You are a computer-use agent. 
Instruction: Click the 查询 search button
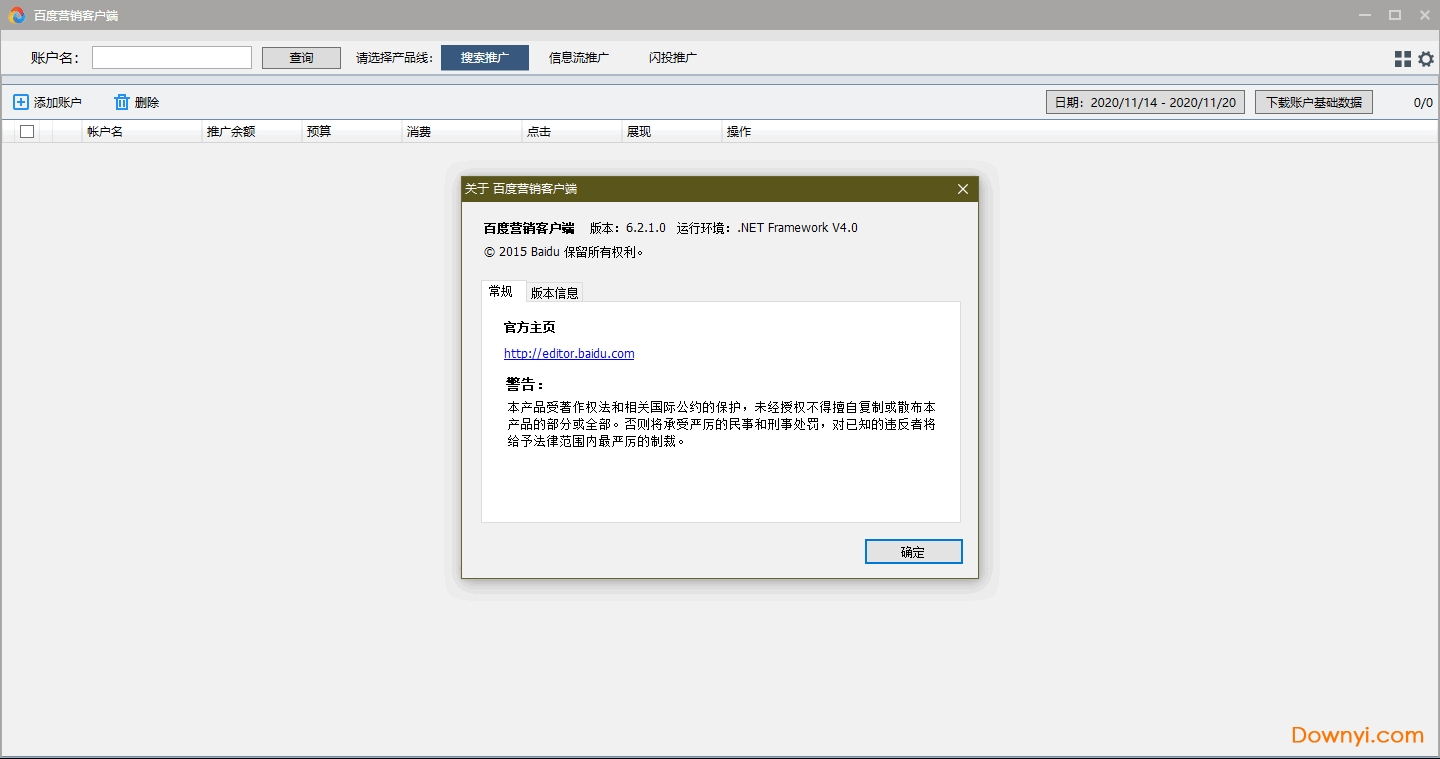click(301, 58)
